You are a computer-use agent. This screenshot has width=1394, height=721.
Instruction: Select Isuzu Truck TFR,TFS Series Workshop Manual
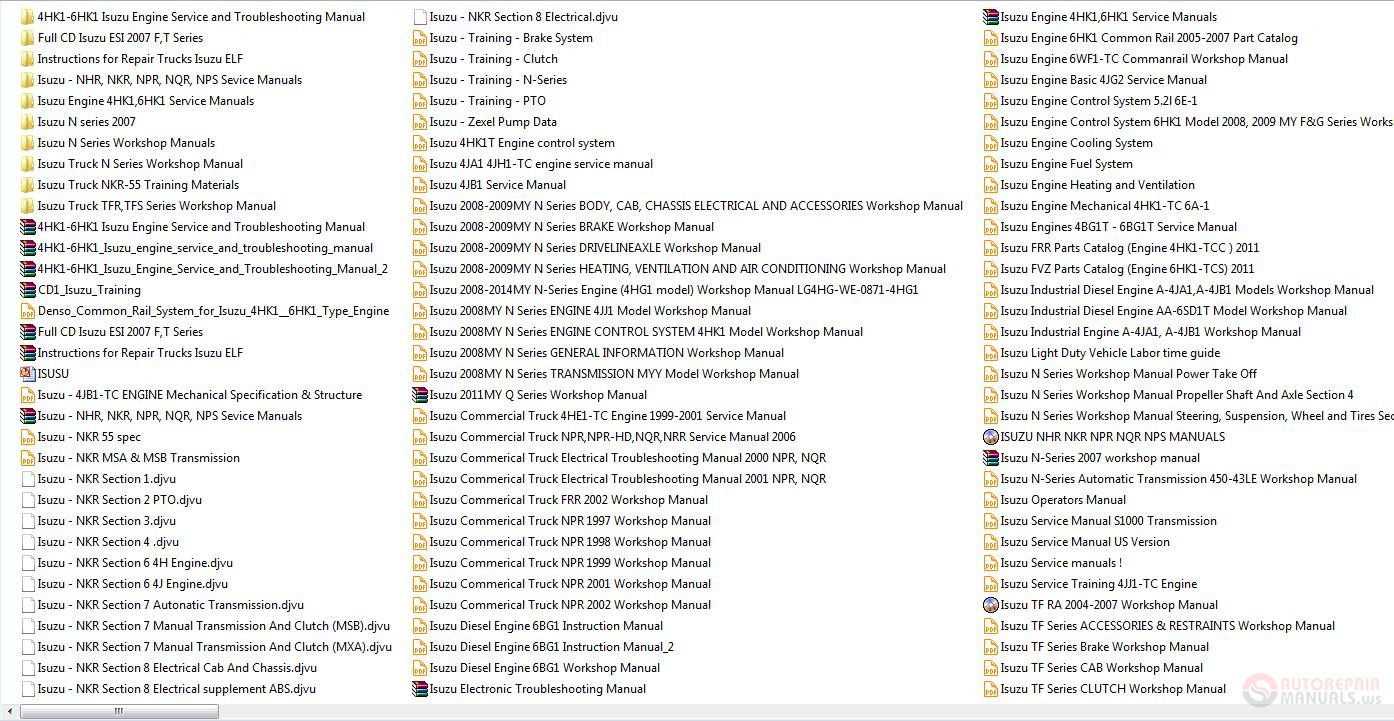coord(156,206)
